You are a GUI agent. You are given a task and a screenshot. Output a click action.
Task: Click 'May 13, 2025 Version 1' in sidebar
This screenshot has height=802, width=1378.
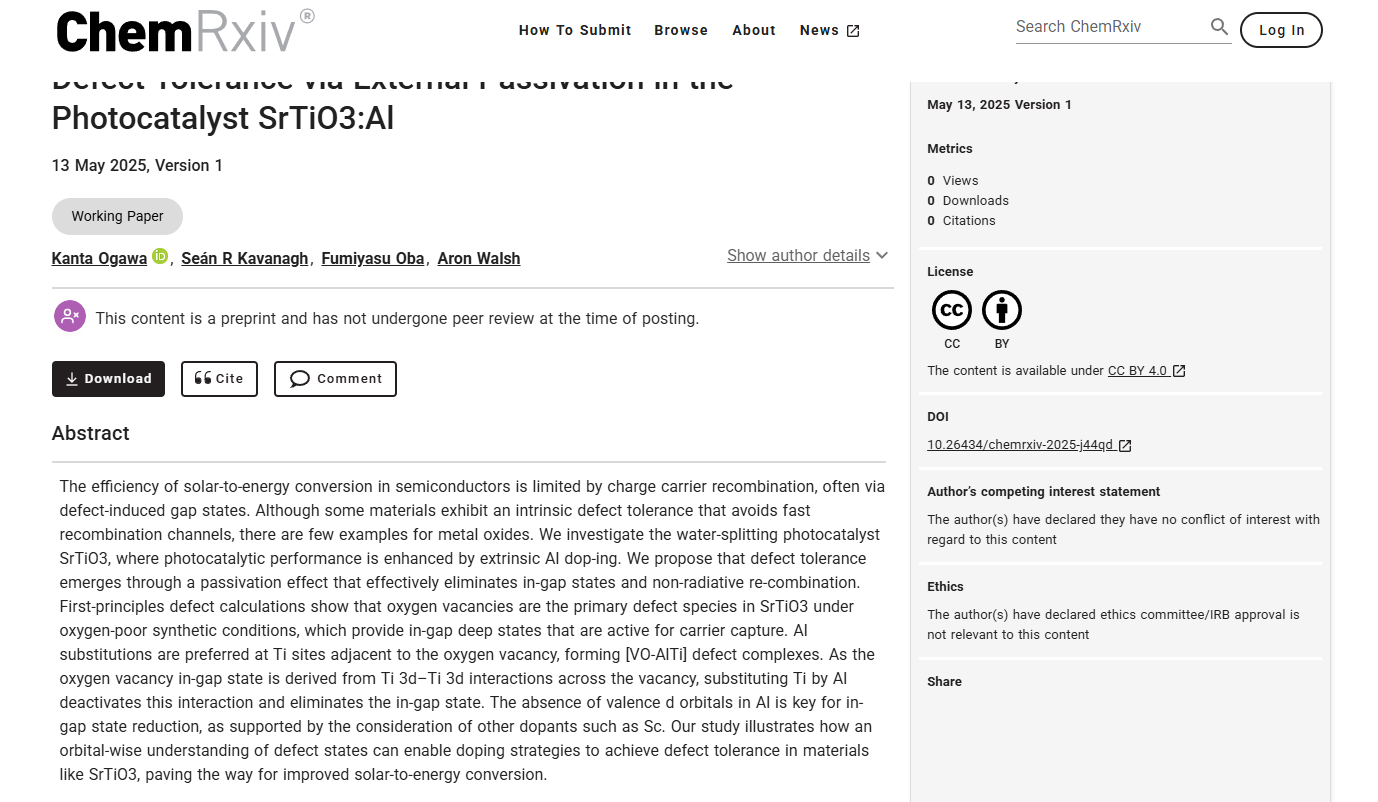click(999, 105)
